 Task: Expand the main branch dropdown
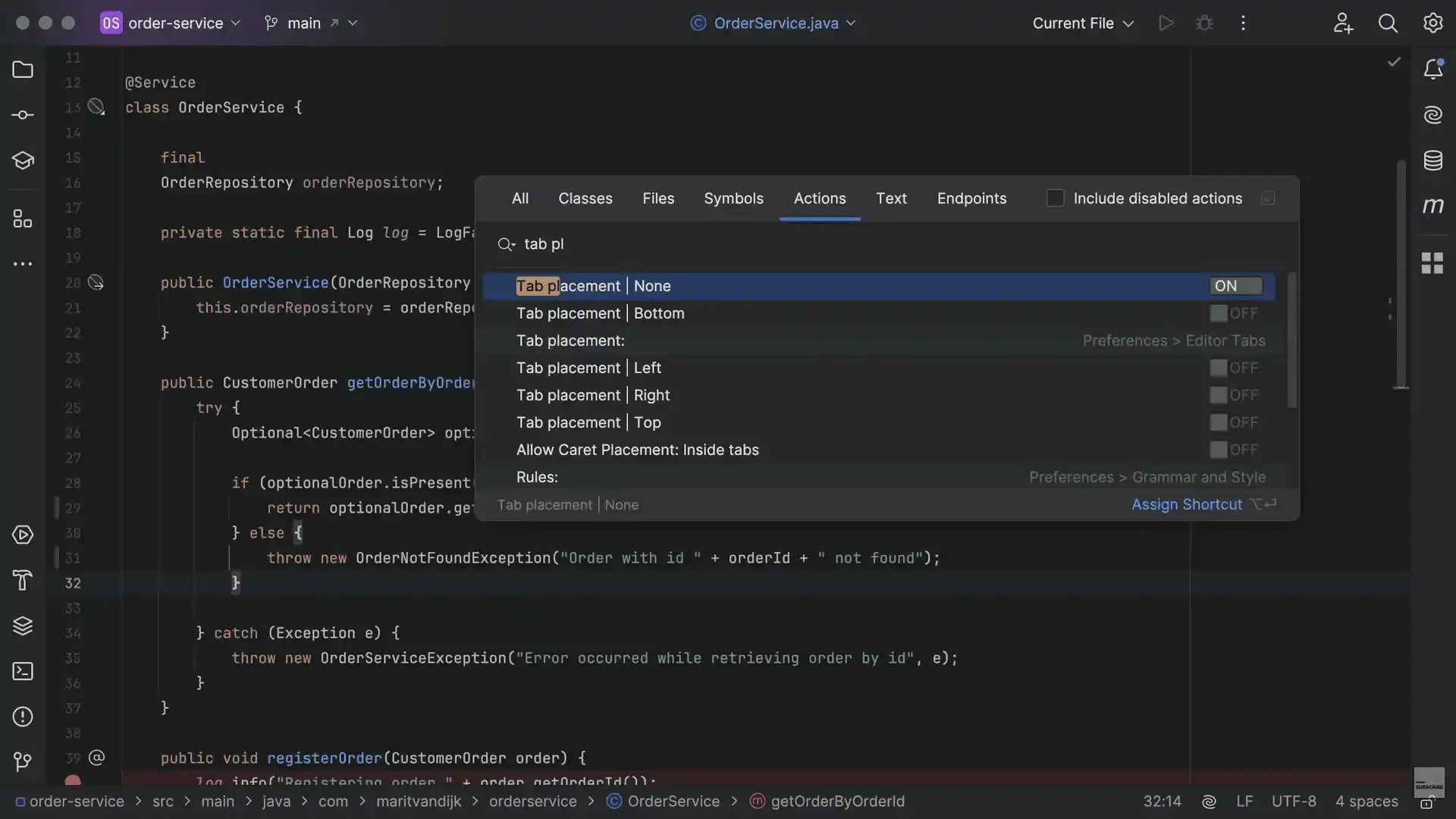(311, 23)
